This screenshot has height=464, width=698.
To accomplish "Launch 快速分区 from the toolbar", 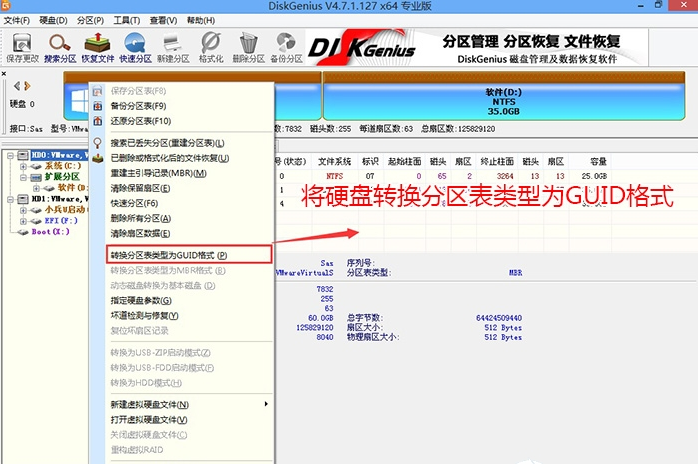I will (135, 46).
